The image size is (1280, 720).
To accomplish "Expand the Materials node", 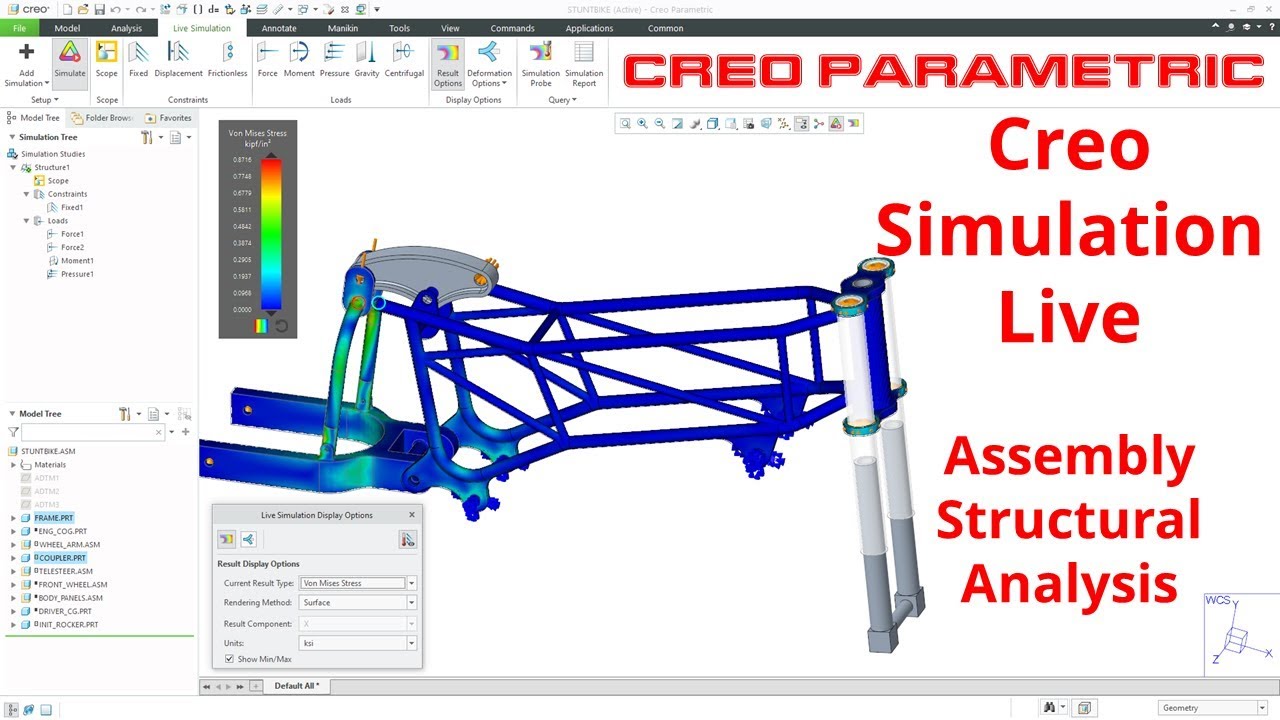I will 14,465.
